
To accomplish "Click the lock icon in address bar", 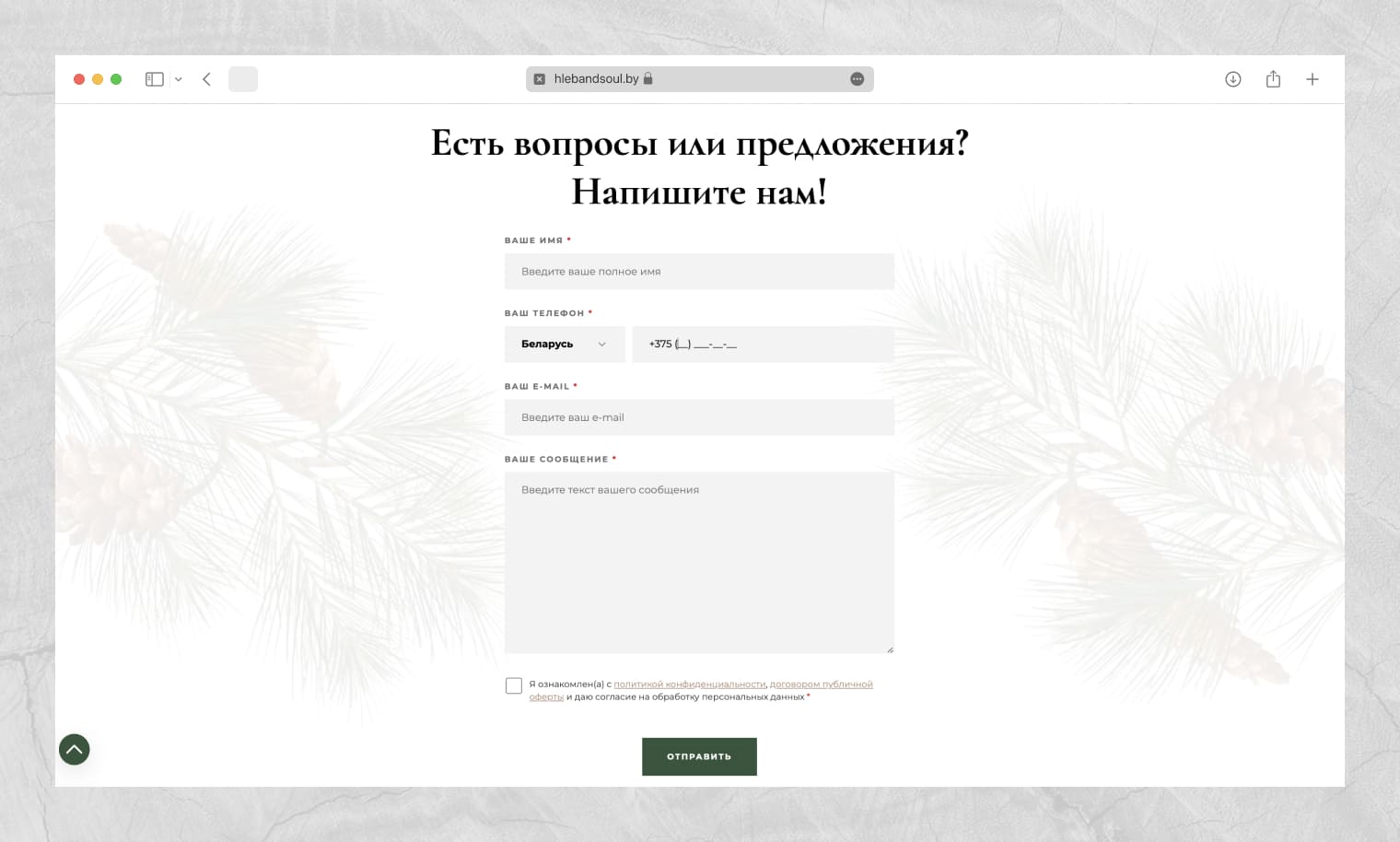I will click(647, 78).
